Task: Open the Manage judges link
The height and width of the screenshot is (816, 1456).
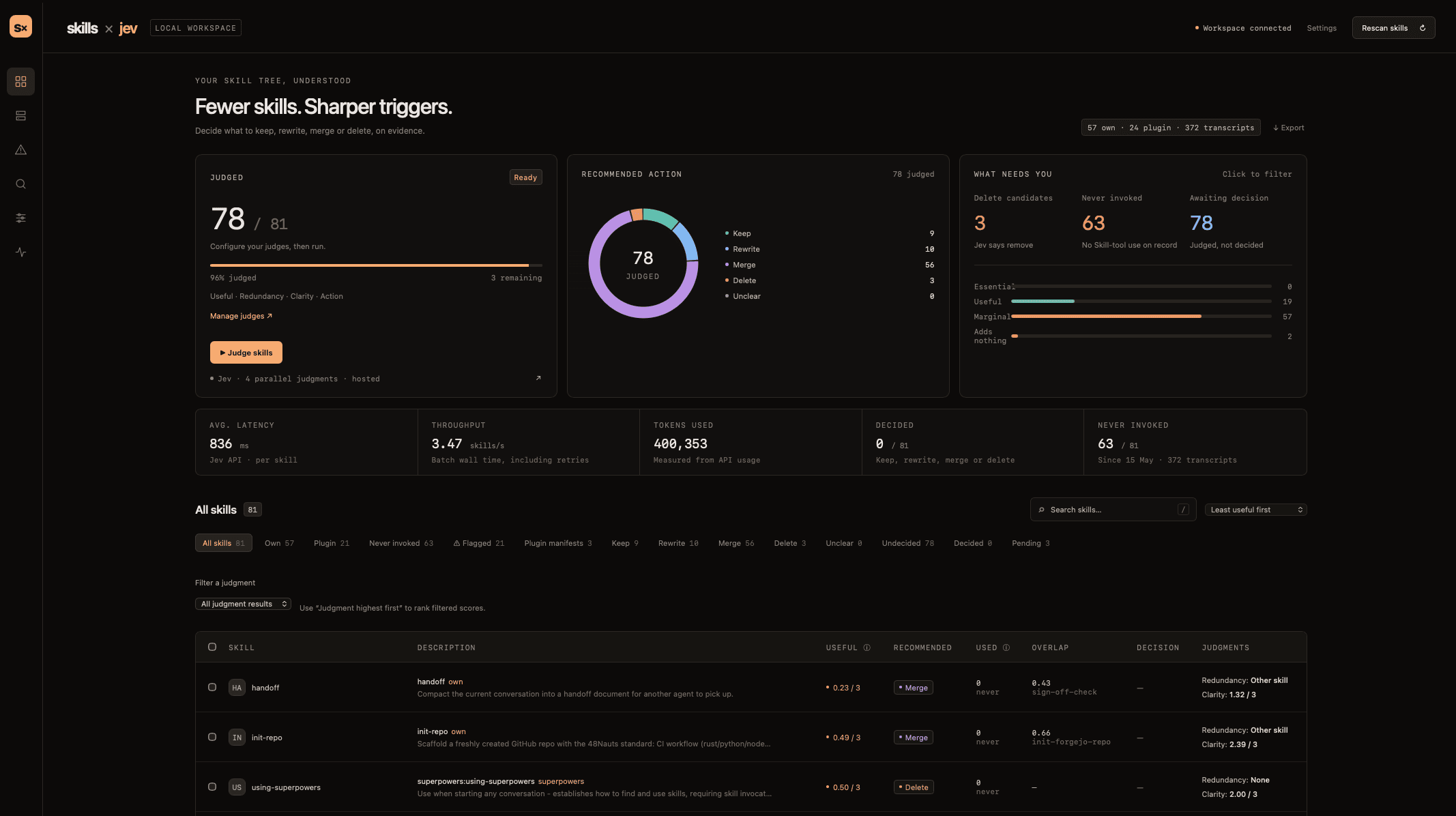Action: click(241, 316)
